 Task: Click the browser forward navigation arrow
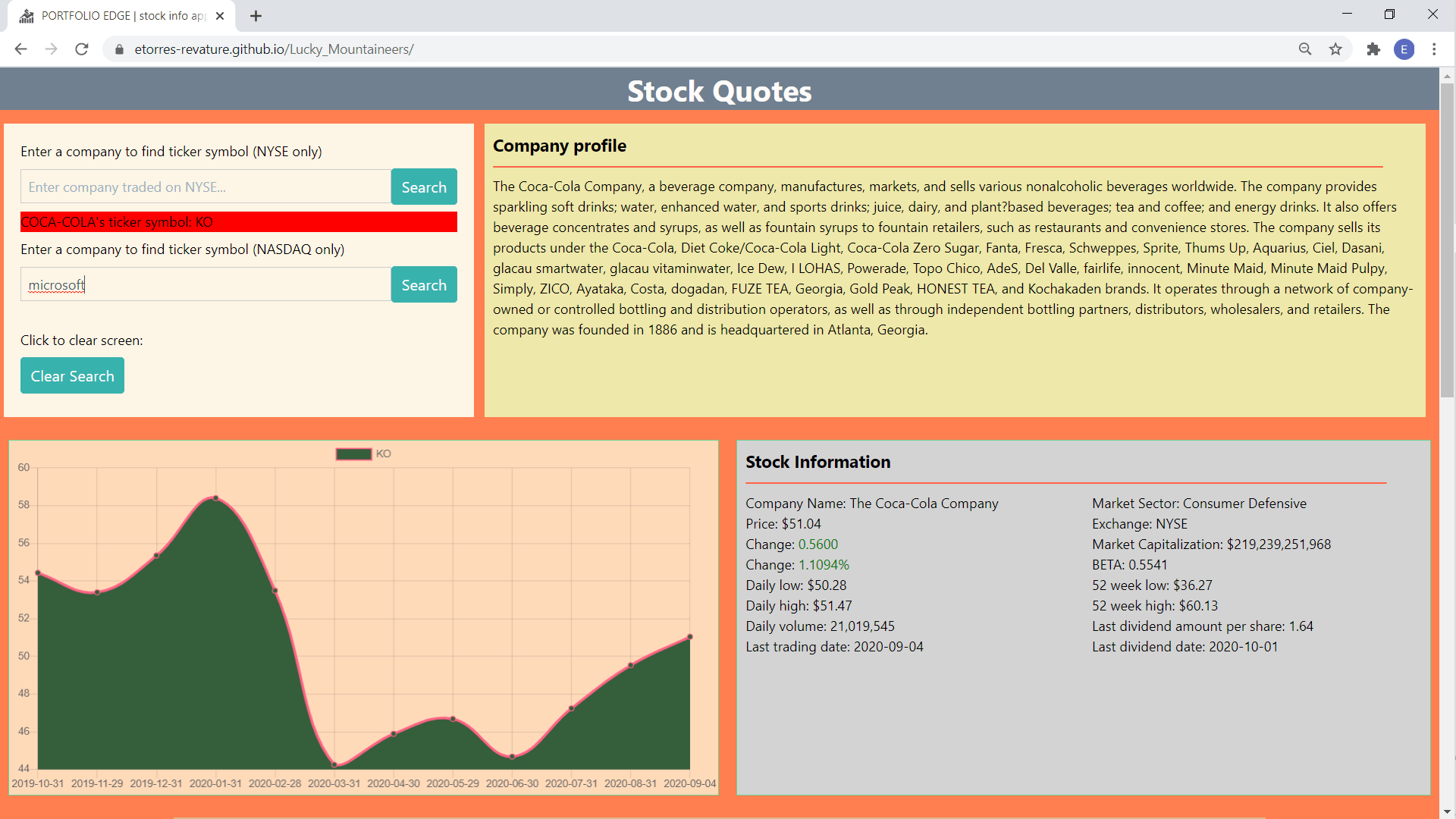tap(51, 49)
